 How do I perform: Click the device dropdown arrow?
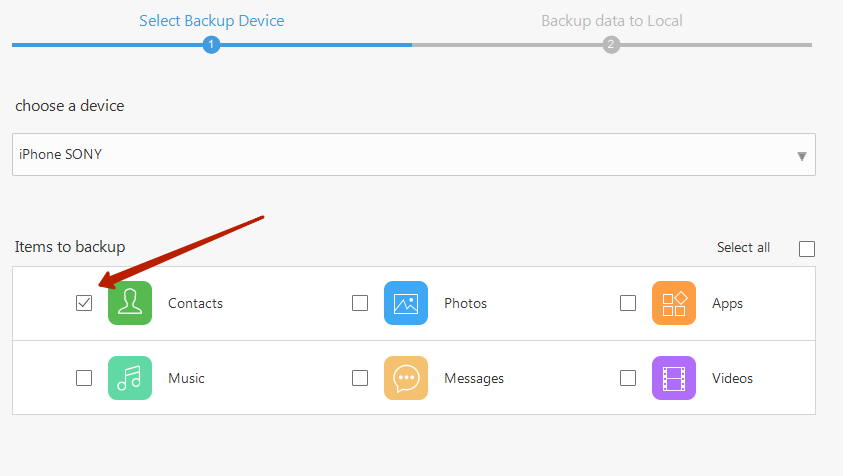coord(801,156)
